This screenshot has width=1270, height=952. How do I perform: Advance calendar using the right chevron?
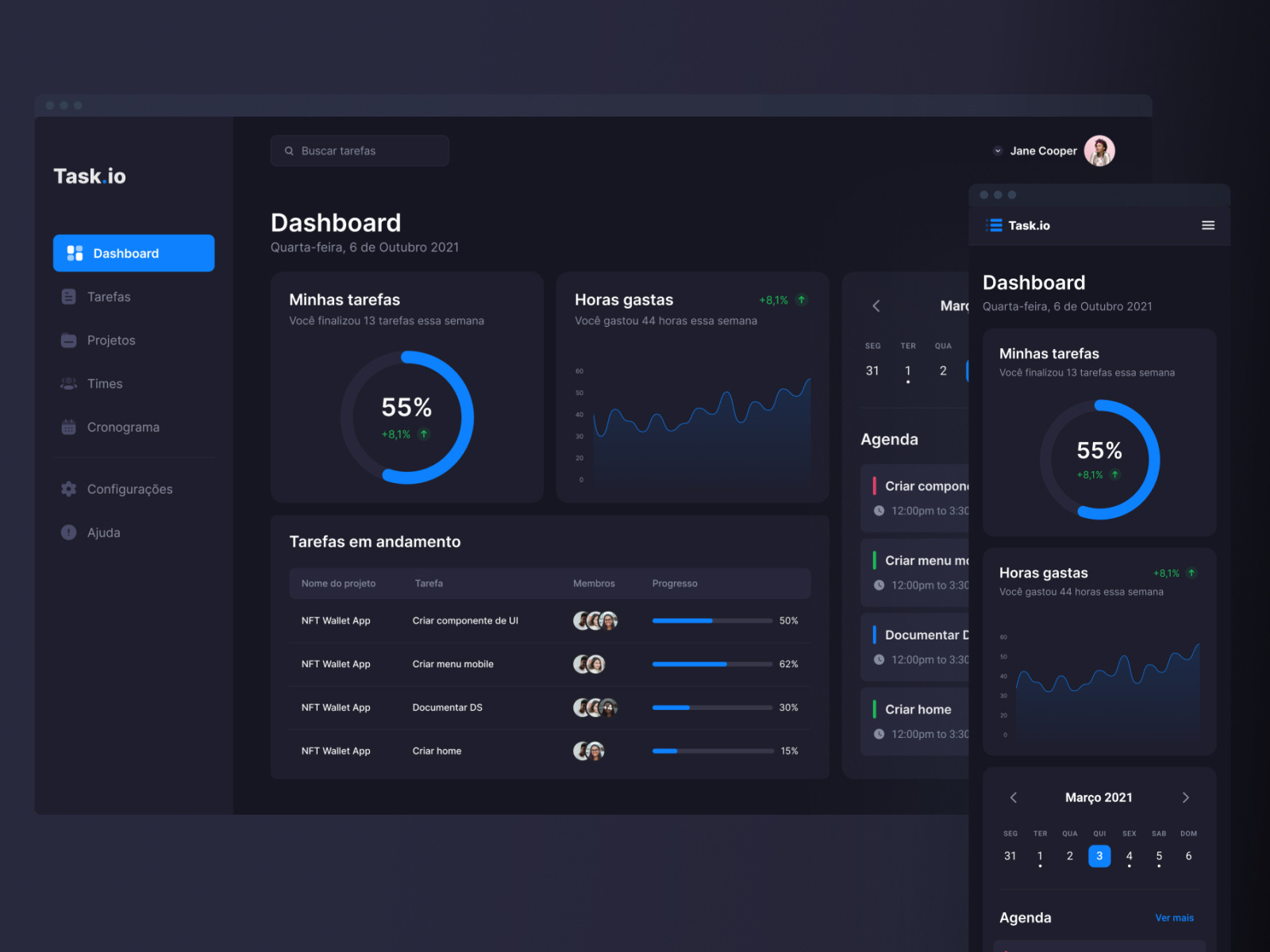[1186, 797]
